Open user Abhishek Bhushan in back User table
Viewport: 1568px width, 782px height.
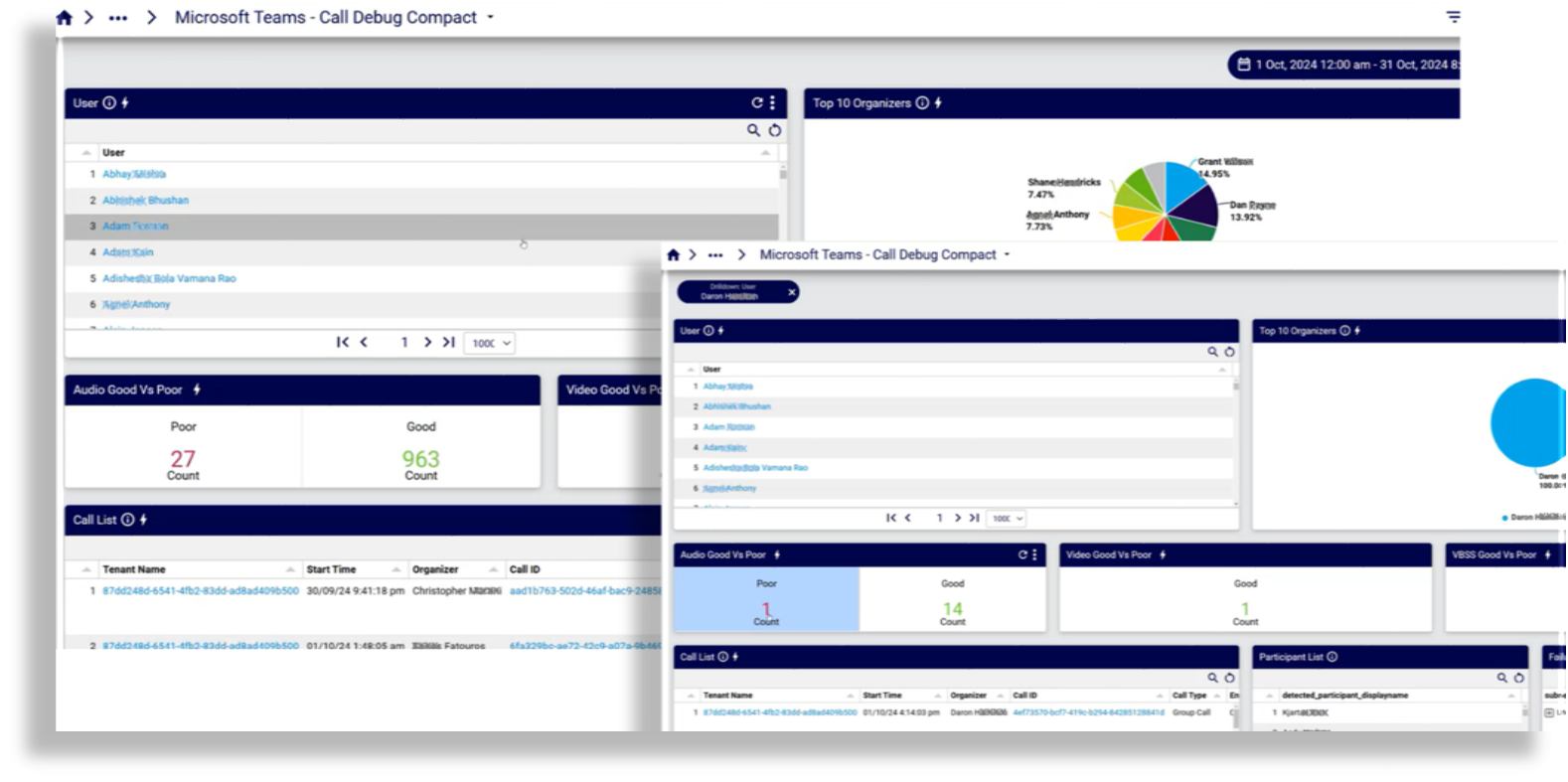(145, 200)
